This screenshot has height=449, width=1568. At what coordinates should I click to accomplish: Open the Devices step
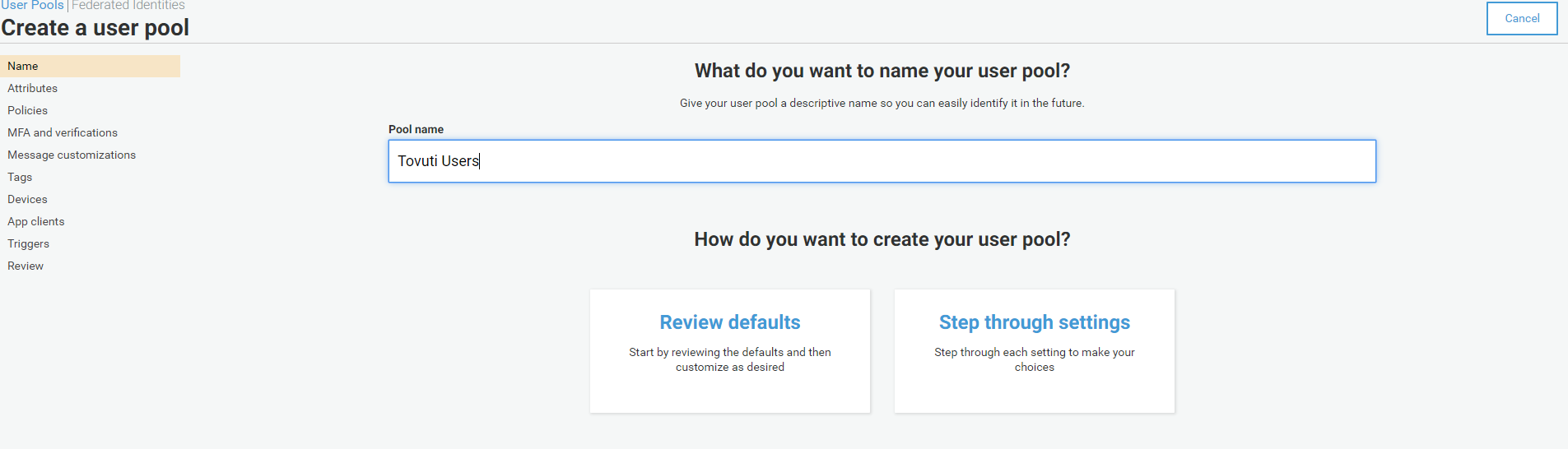(x=27, y=199)
